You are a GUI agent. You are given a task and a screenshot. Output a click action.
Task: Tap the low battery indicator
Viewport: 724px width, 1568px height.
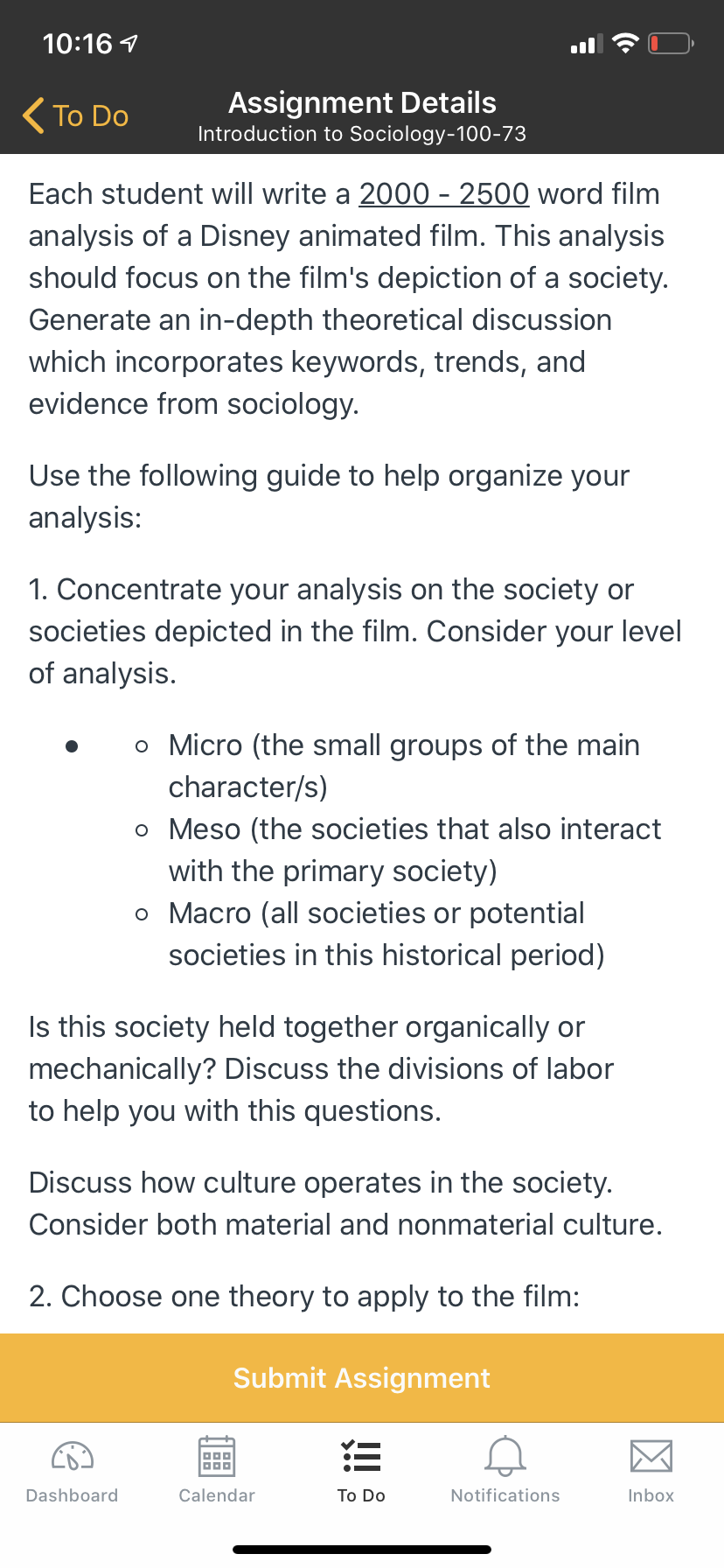(x=671, y=43)
